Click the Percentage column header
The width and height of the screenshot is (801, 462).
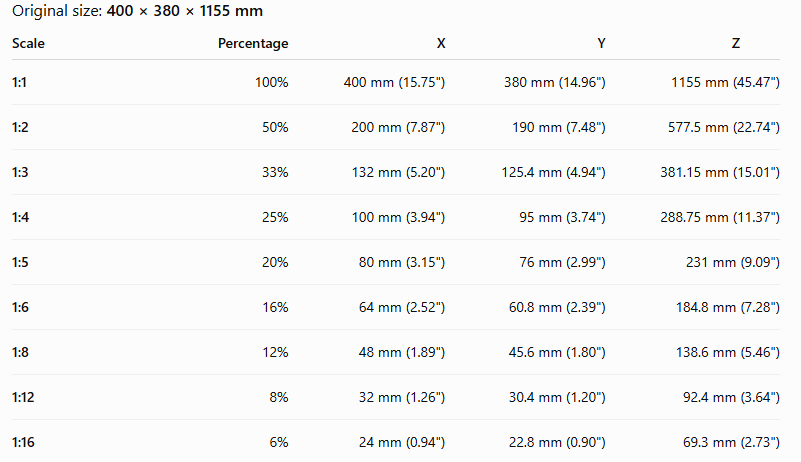(253, 43)
